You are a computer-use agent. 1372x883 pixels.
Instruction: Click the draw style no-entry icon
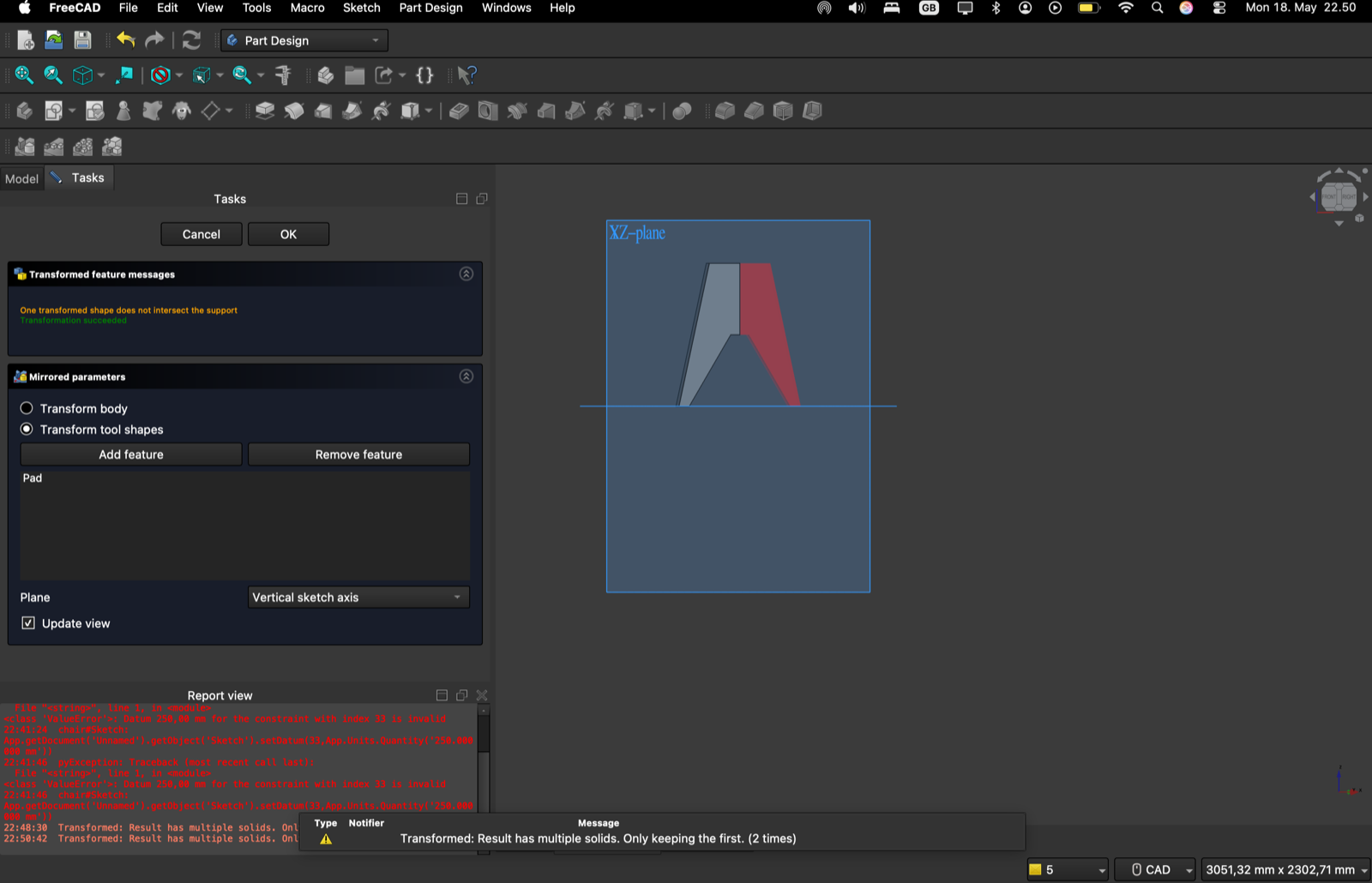point(160,75)
